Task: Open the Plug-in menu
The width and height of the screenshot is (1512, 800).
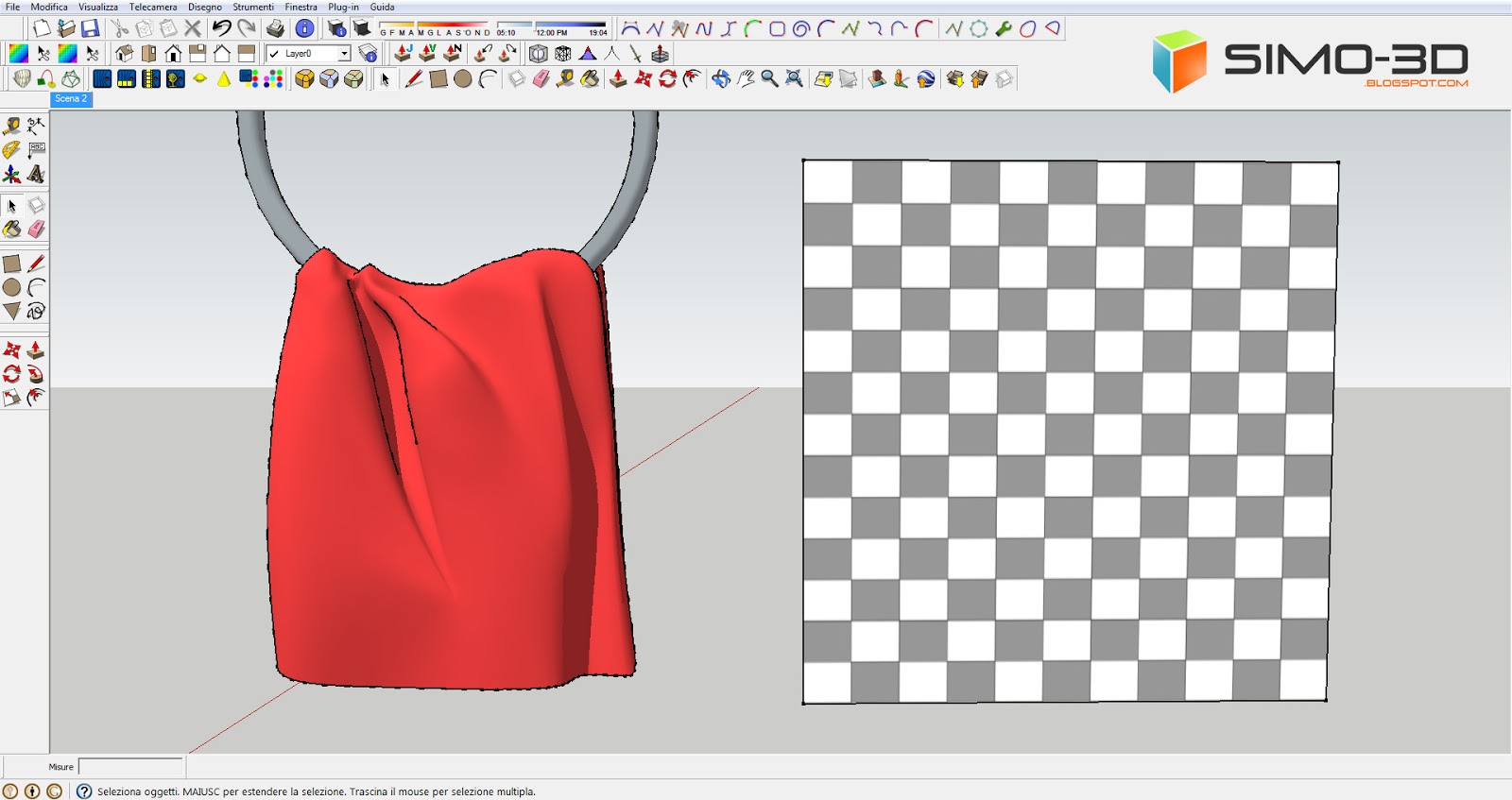Action: tap(343, 7)
